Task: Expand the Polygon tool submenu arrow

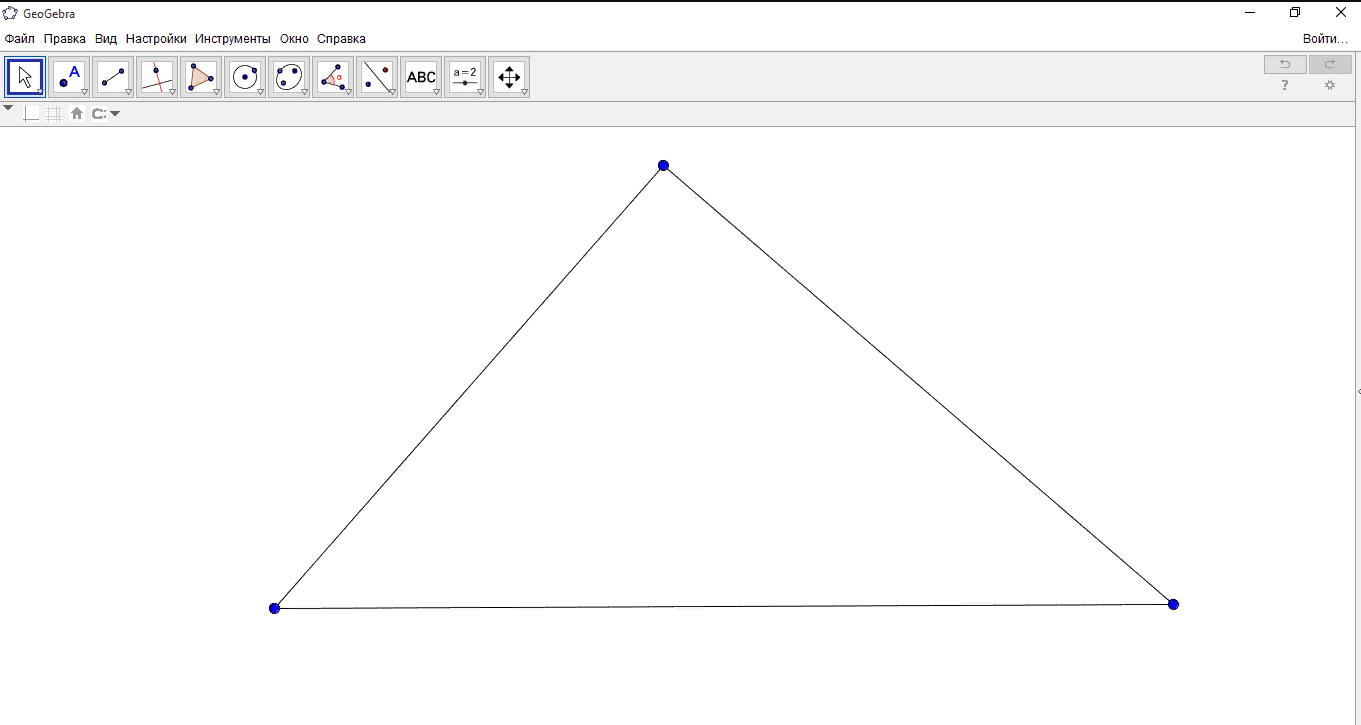Action: [x=216, y=92]
